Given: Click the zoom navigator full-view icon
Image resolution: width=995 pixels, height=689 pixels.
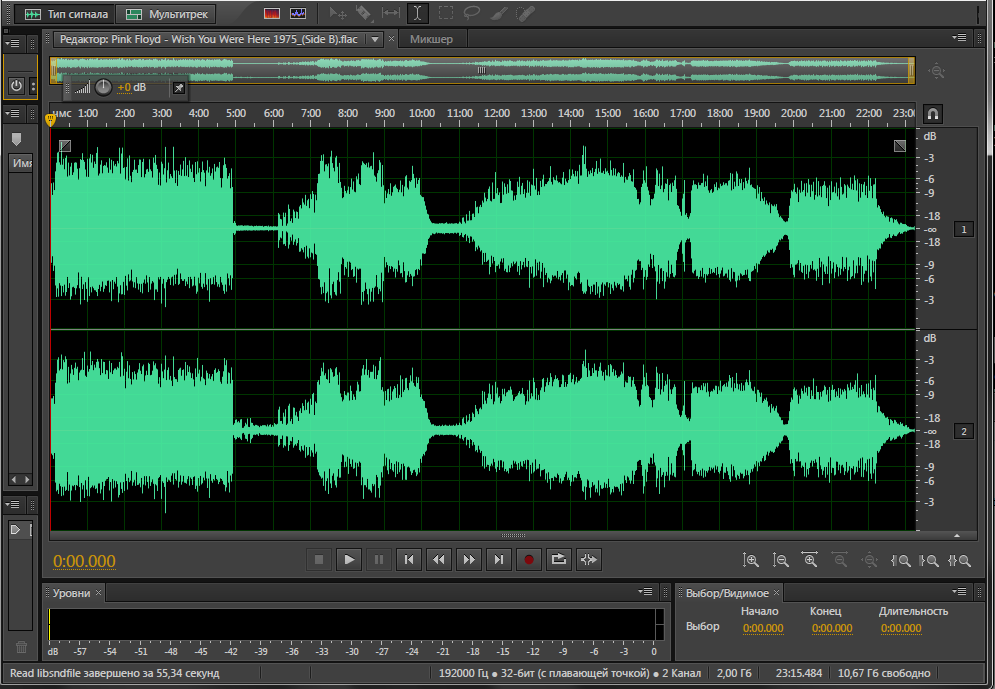Looking at the screenshot, I should click(x=937, y=71).
